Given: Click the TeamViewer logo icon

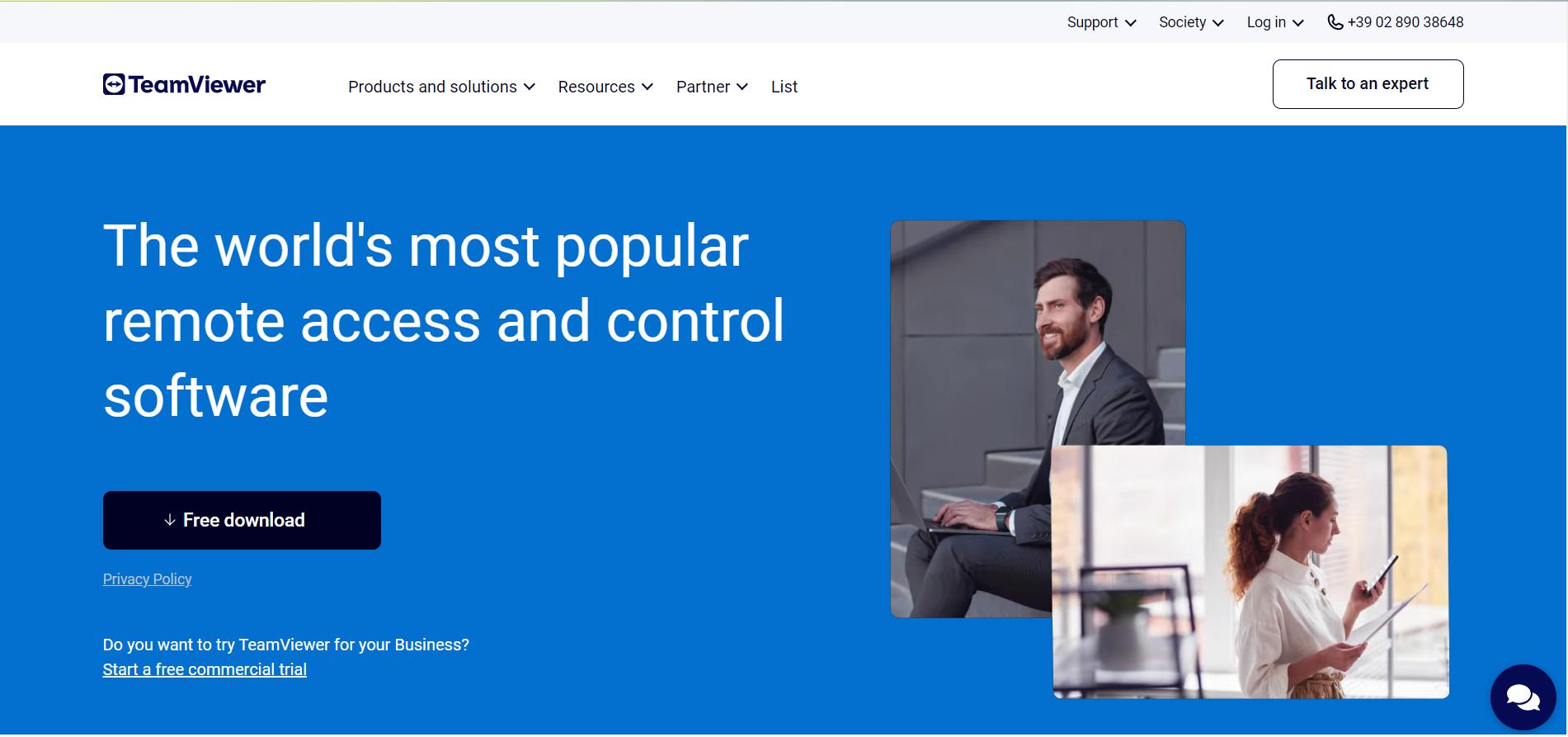Looking at the screenshot, I should tap(114, 85).
